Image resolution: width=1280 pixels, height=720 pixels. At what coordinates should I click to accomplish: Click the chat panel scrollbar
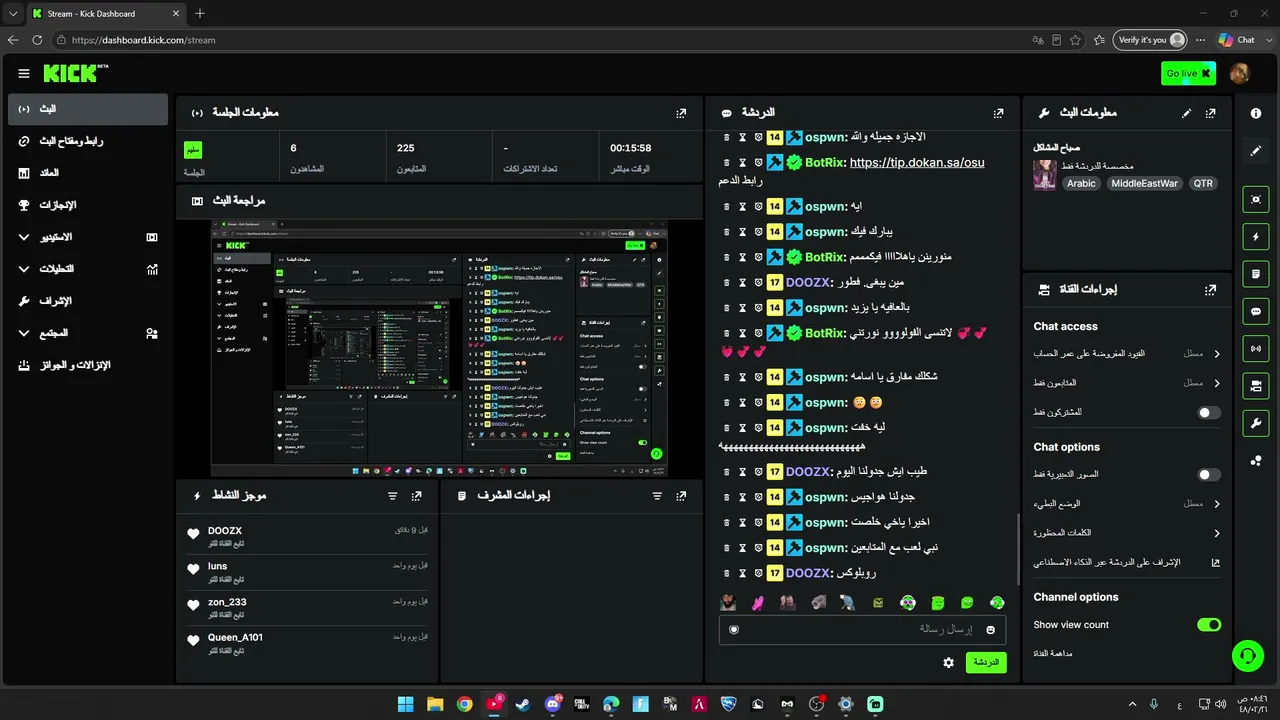pos(1018,550)
